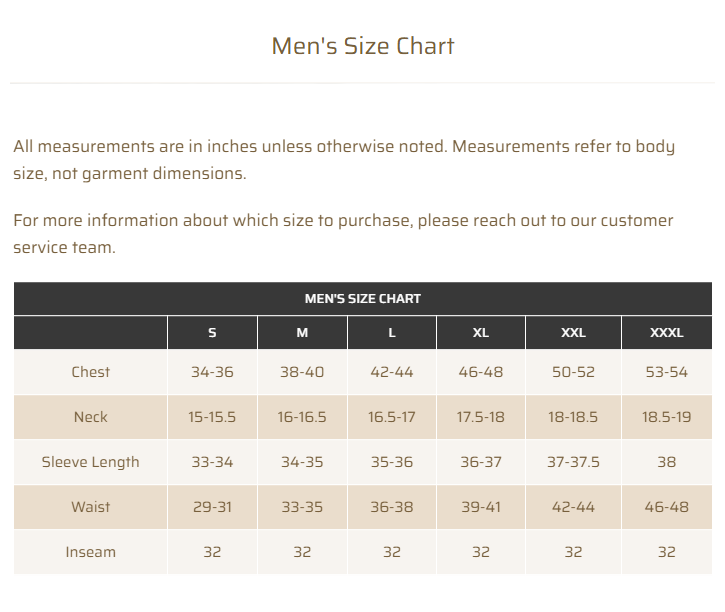Click the inseam value under XXXL
This screenshot has height=612, width=725.
pyautogui.click(x=667, y=552)
